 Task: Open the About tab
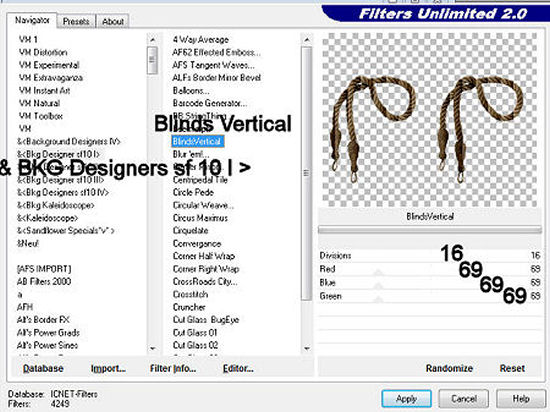click(x=113, y=21)
